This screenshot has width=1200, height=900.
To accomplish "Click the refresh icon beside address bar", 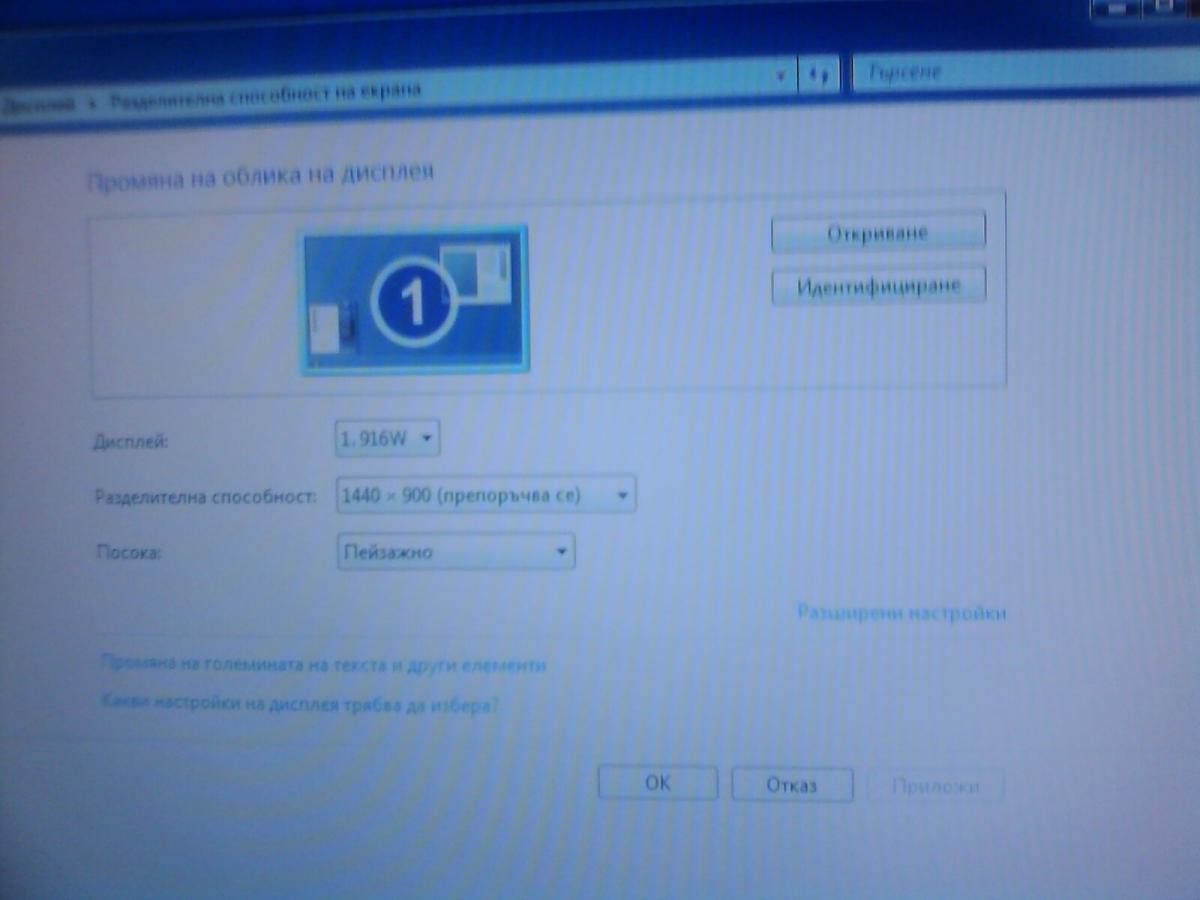I will pos(819,75).
